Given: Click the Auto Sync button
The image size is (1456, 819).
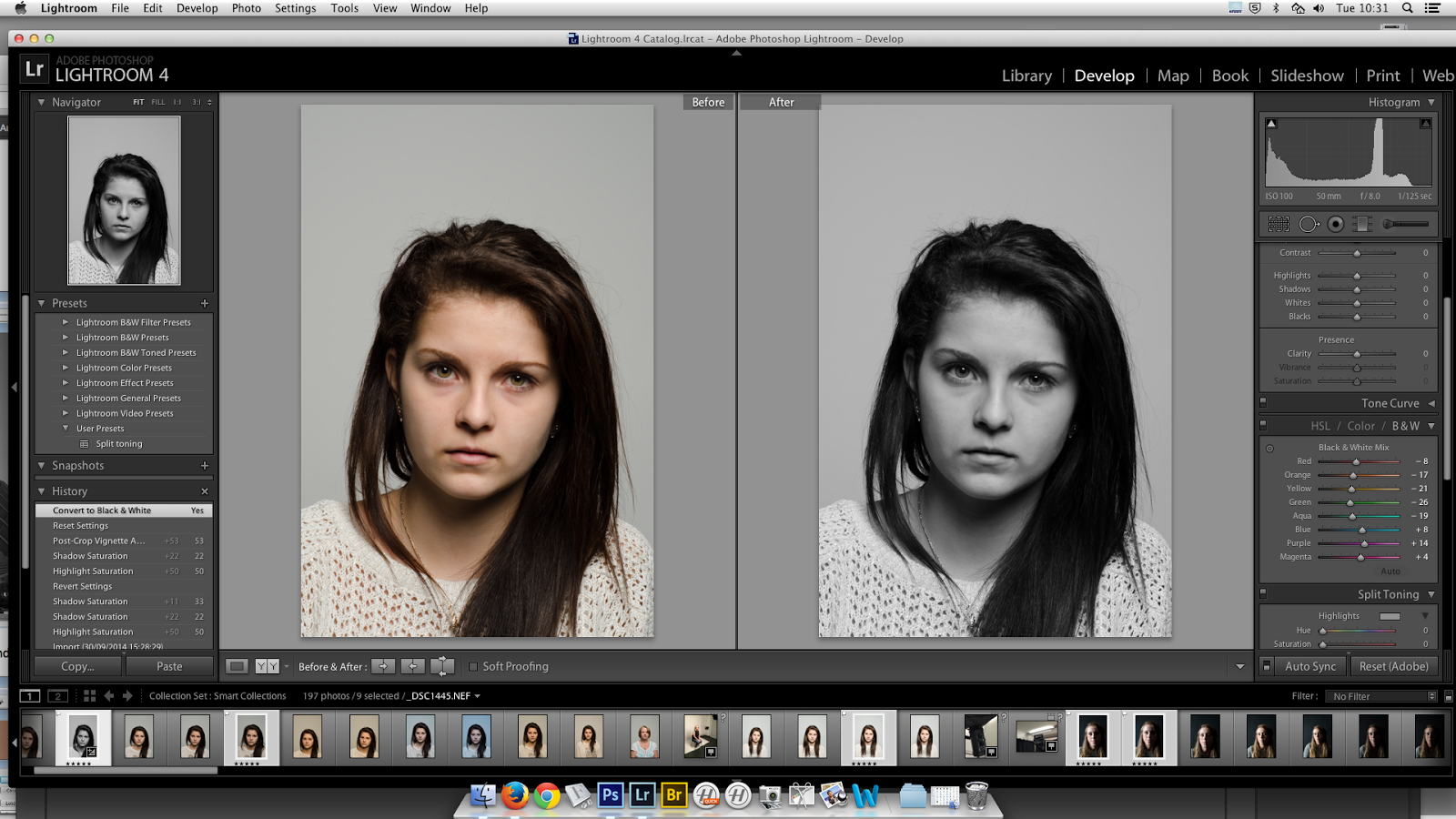Looking at the screenshot, I should [1310, 666].
